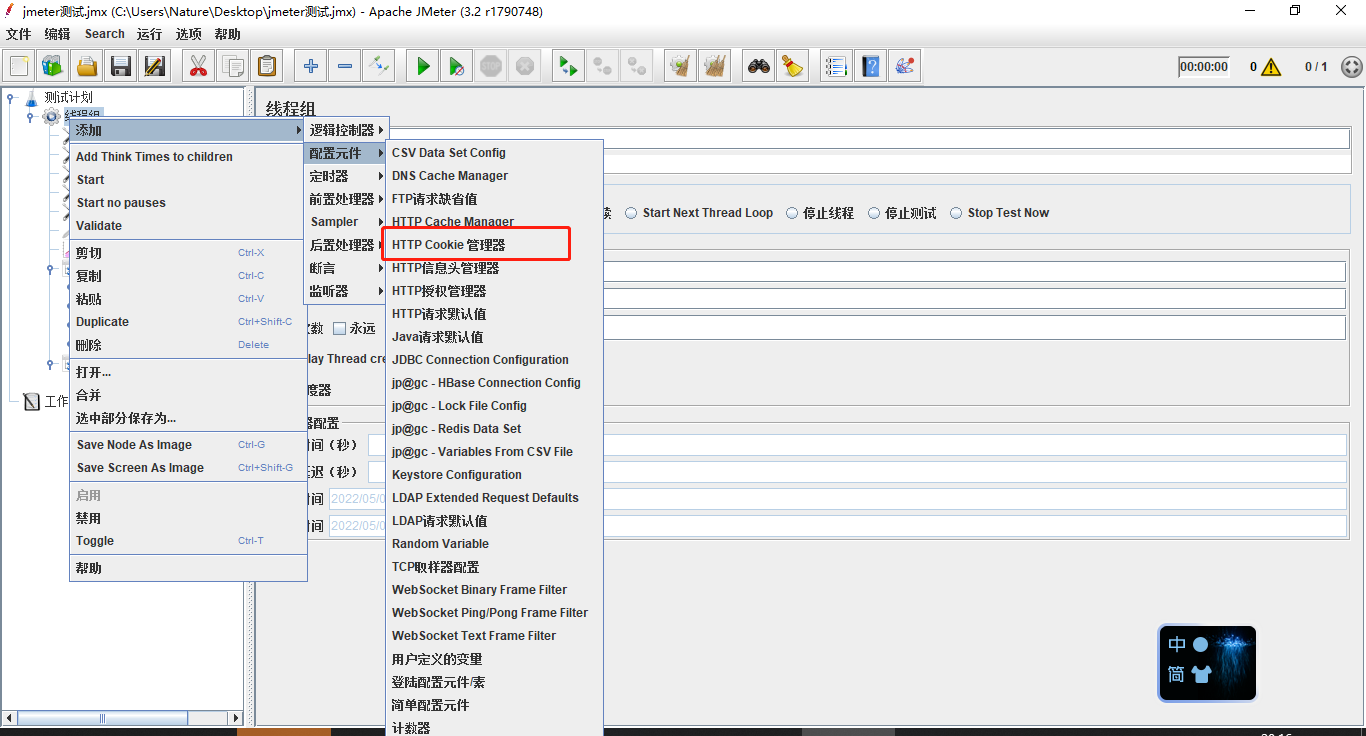Expand the 定时器 submenu
This screenshot has height=736, width=1366.
(x=346, y=176)
